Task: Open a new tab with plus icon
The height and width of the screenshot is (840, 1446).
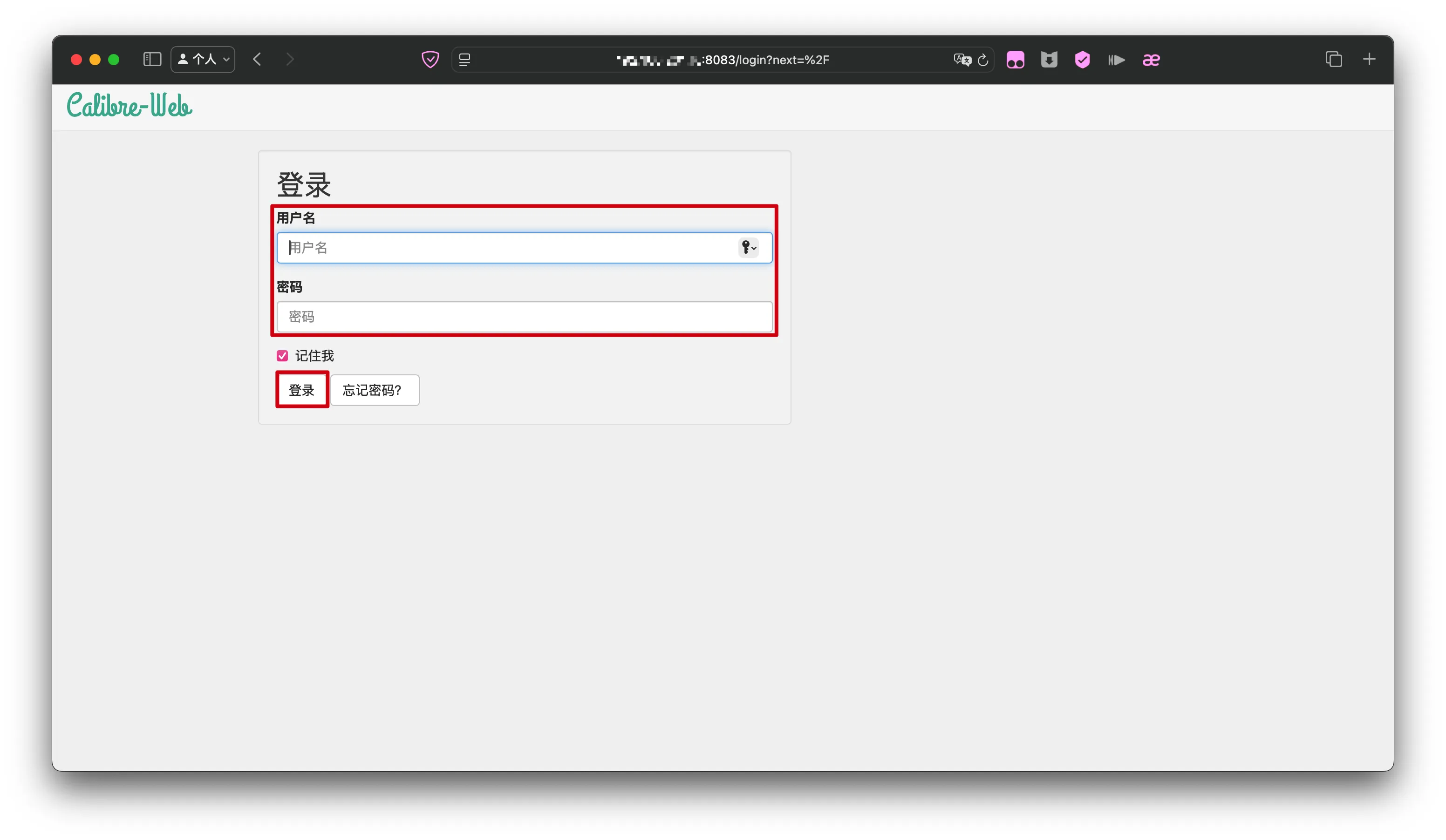Action: coord(1369,59)
